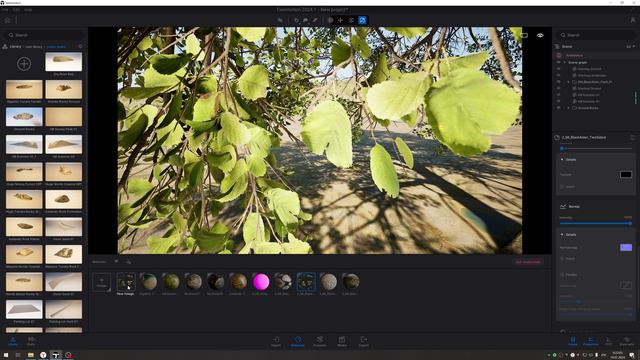
Task: Switch to the Library tab at the bottom left
Action: pos(13,341)
